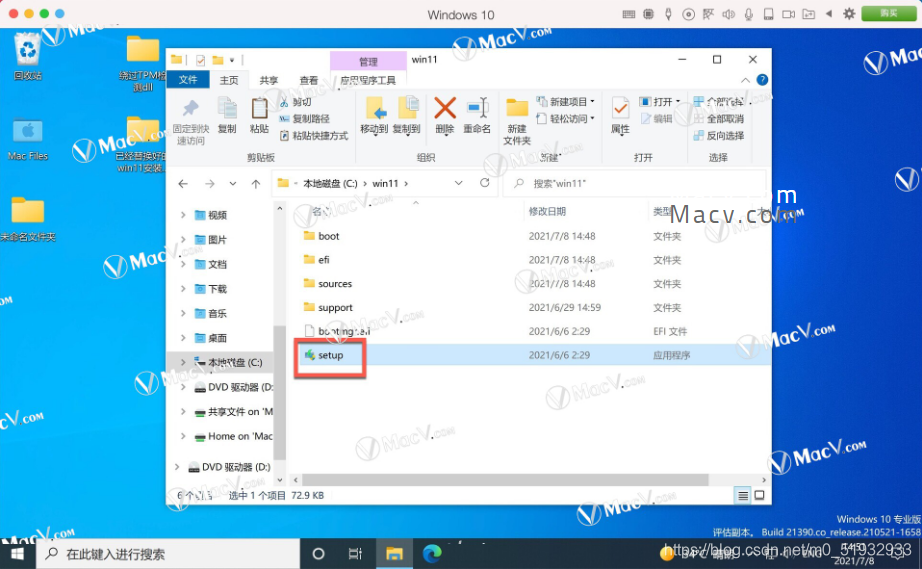Sort by the Date modified column
The height and width of the screenshot is (569, 922).
point(547,212)
